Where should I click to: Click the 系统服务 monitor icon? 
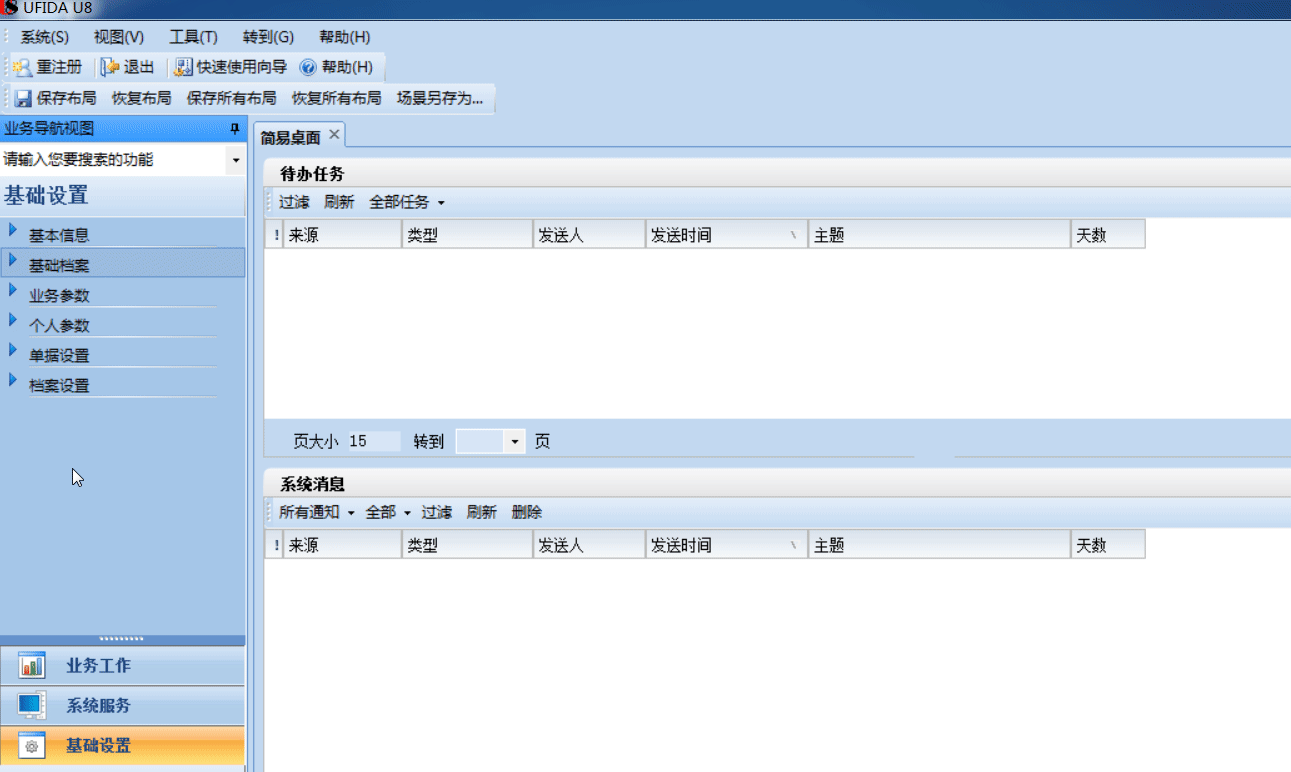point(32,706)
